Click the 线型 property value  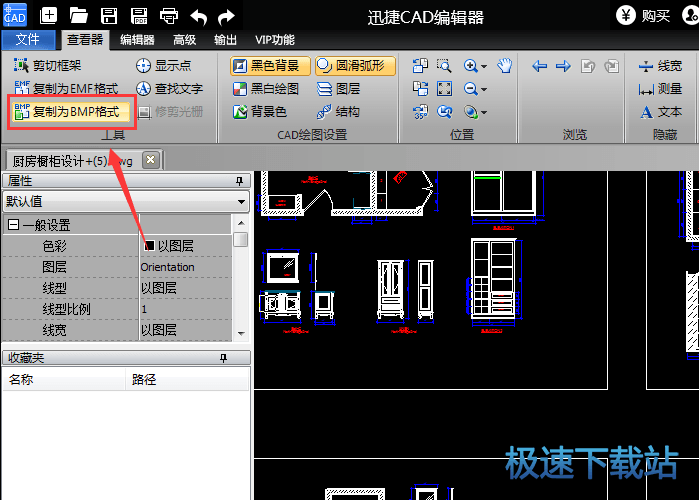pyautogui.click(x=185, y=288)
